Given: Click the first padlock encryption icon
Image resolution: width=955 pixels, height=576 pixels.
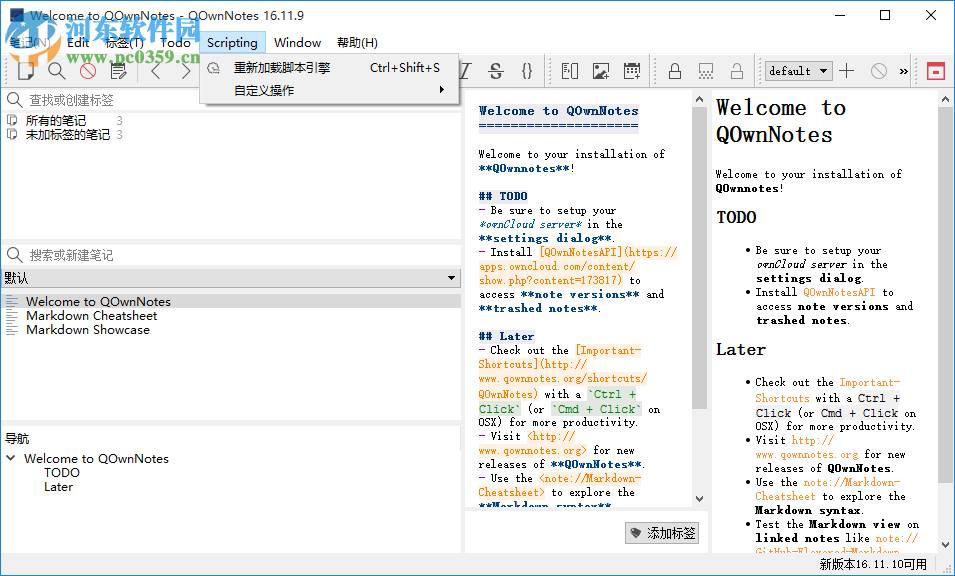Looking at the screenshot, I should click(x=675, y=71).
